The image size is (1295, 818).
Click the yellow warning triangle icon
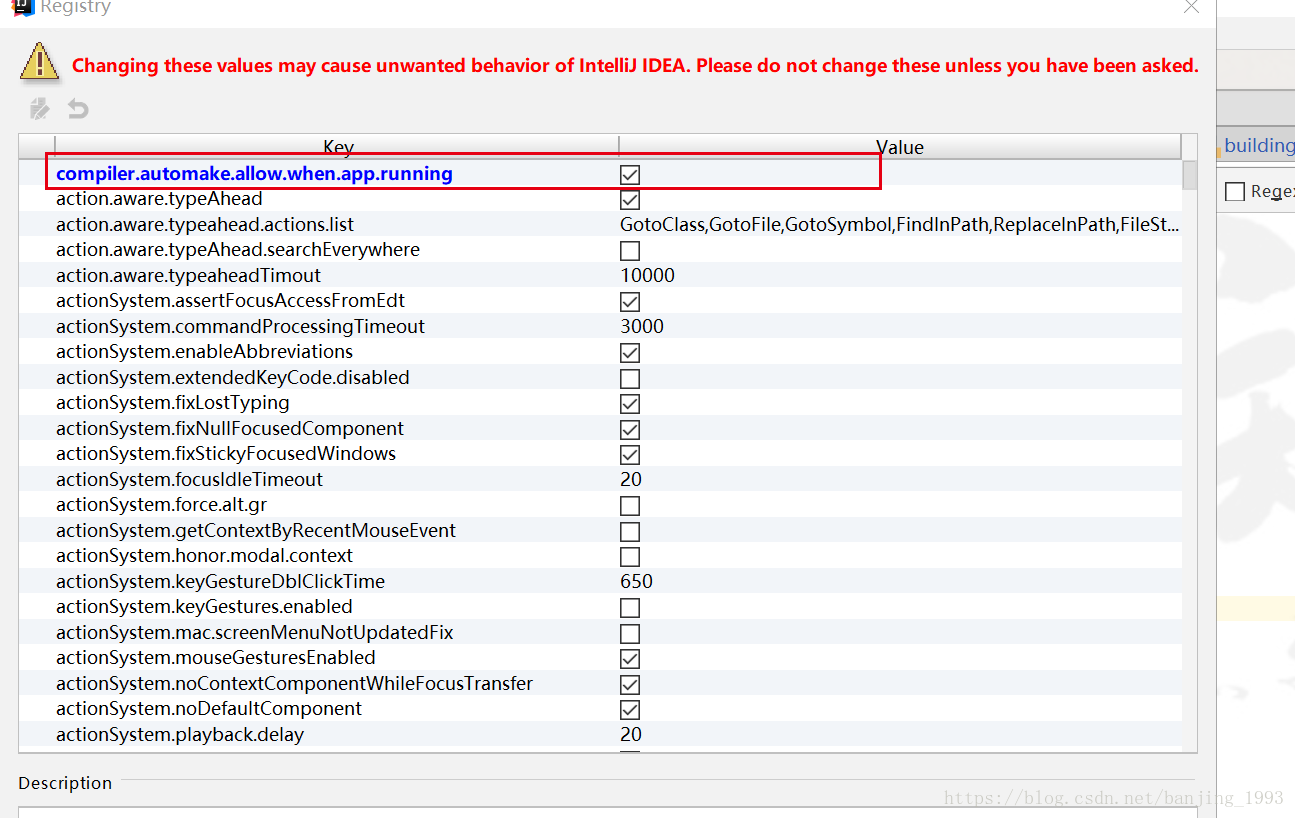pyautogui.click(x=41, y=63)
